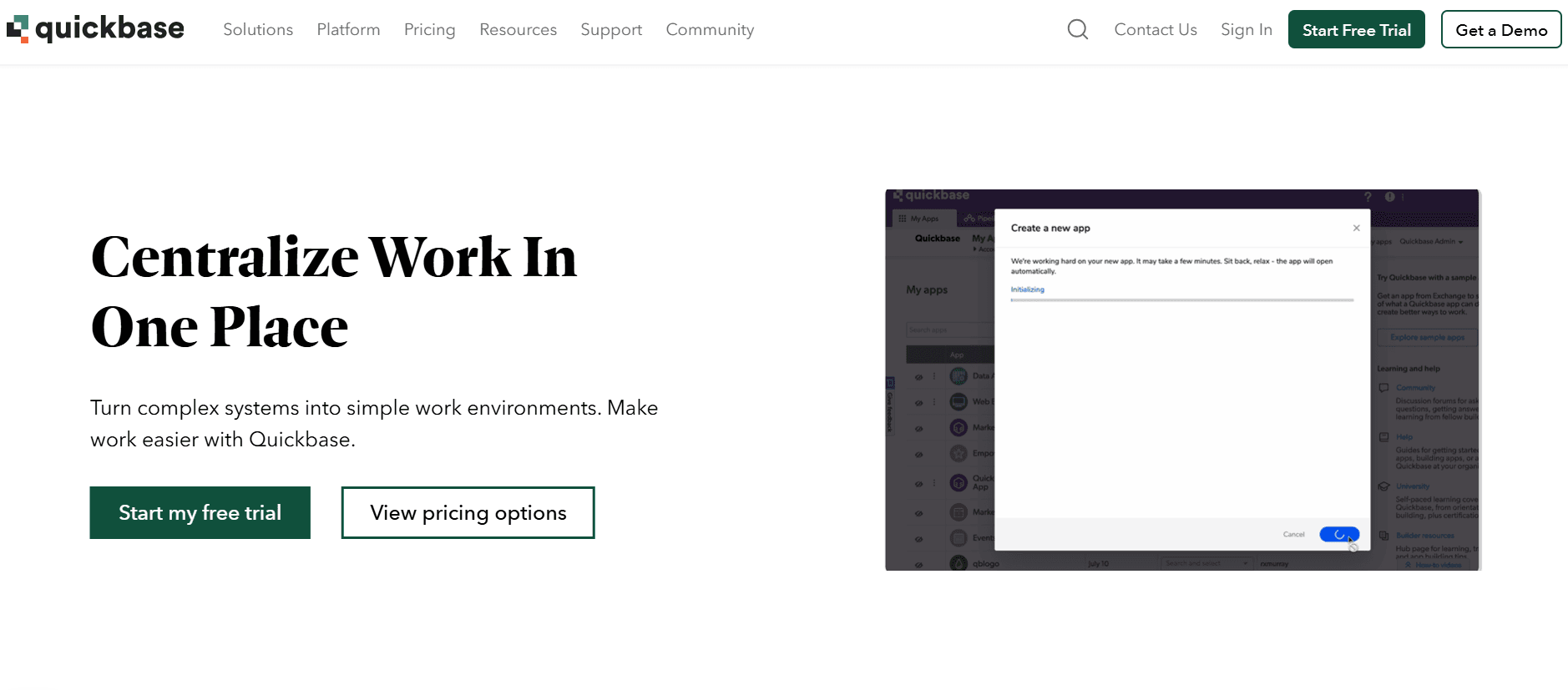
Task: Open the Platform menu
Action: 348,30
